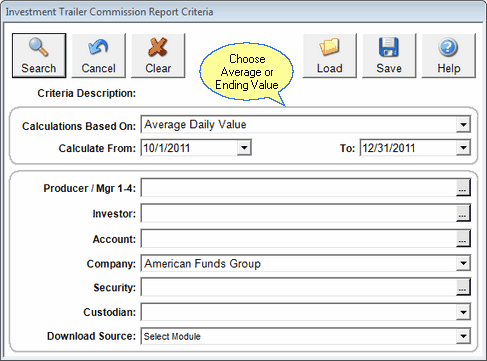Click the Calculate From label
The image size is (487, 361).
tap(97, 148)
